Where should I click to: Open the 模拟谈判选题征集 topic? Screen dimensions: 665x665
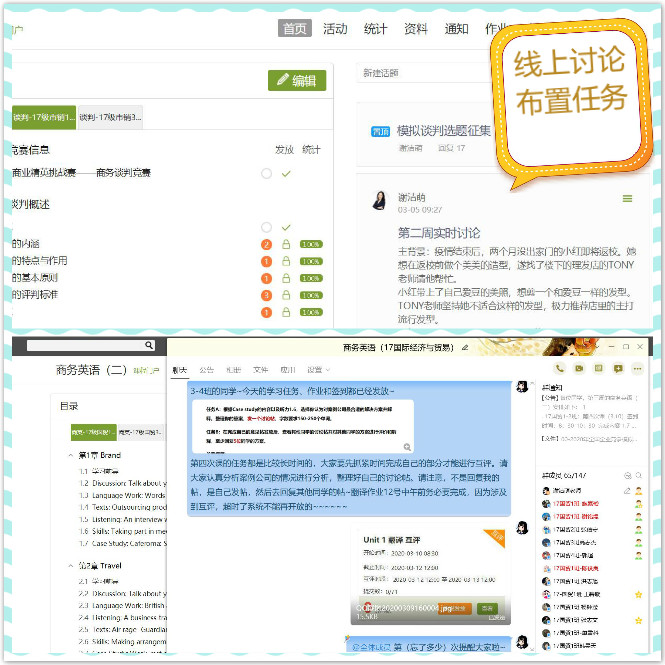(444, 131)
